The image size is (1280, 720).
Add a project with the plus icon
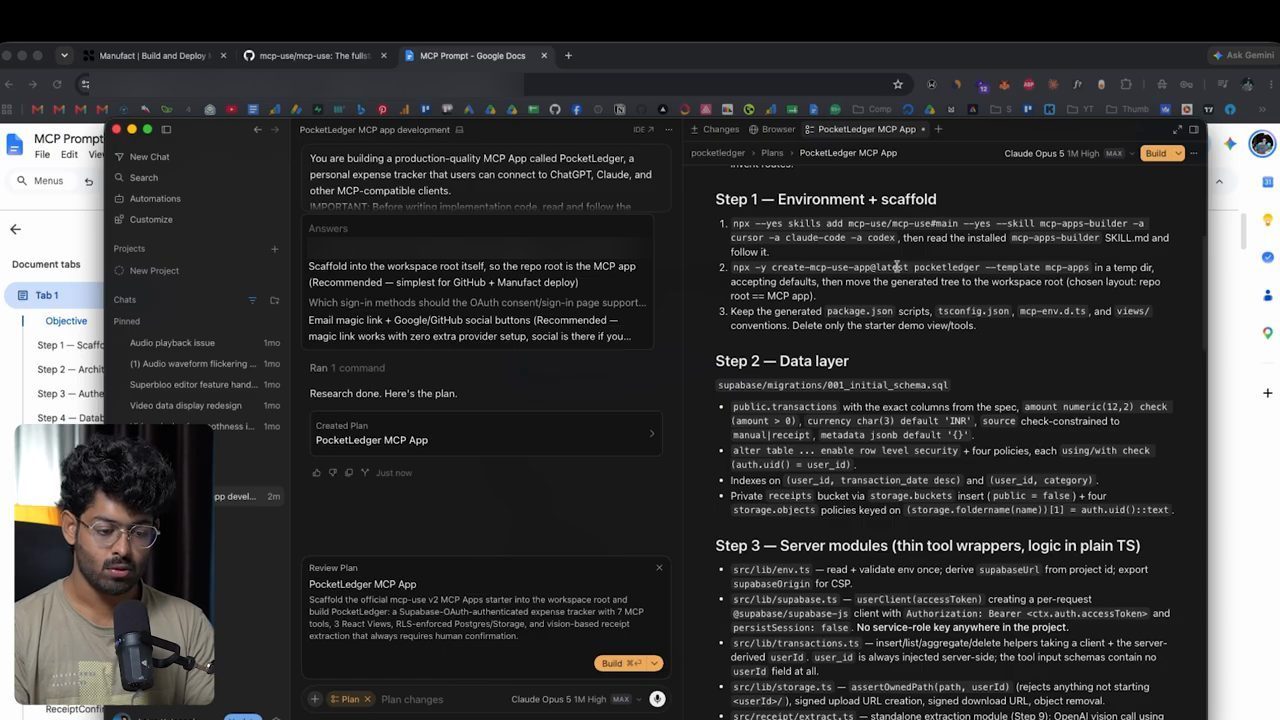click(274, 249)
